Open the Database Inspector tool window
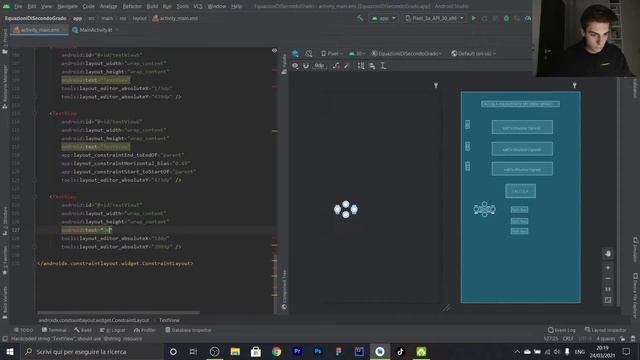This screenshot has height=360, width=640. click(188, 330)
